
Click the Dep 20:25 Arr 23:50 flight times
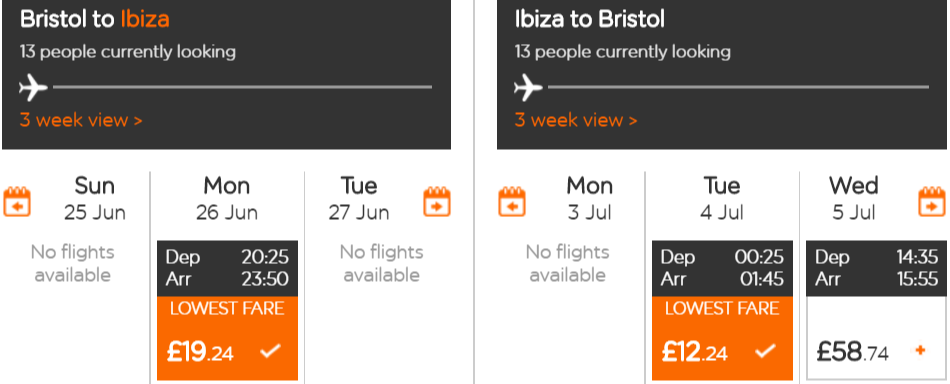click(x=227, y=268)
